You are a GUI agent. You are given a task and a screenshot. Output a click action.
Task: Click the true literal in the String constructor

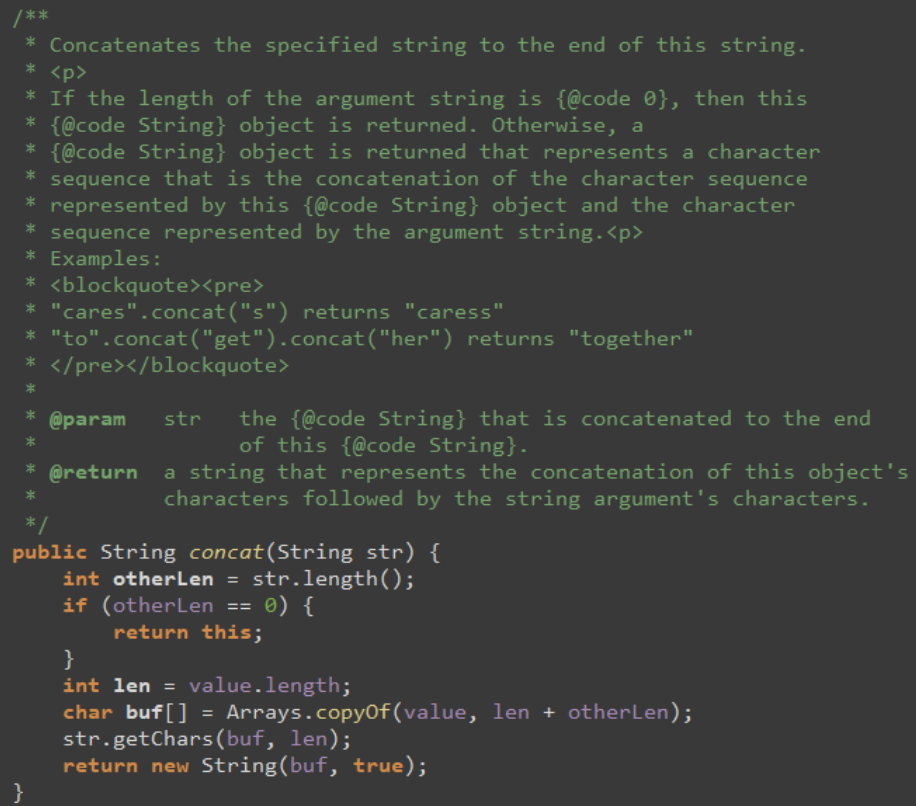click(x=378, y=766)
